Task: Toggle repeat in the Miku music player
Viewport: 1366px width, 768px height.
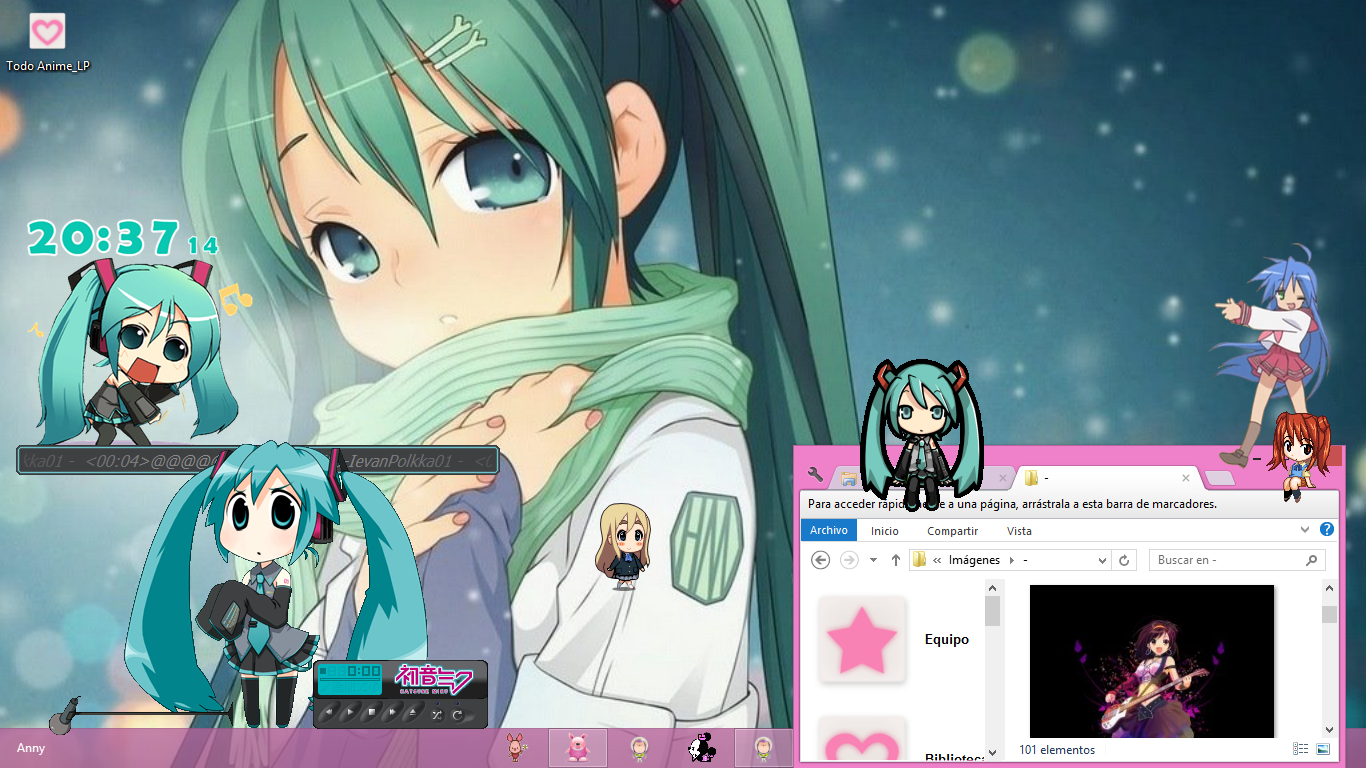Action: [x=457, y=715]
